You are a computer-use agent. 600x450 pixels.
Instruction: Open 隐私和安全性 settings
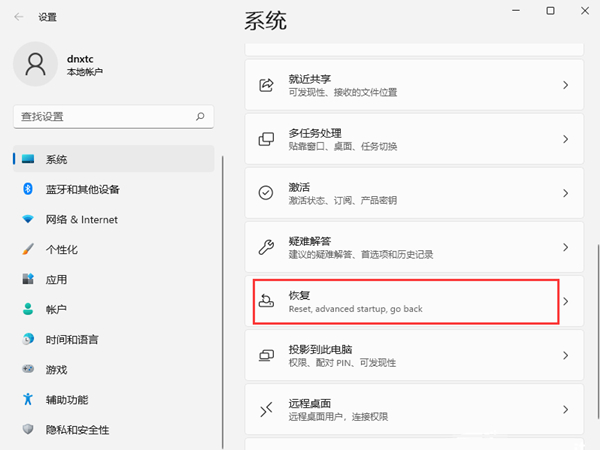tap(77, 430)
